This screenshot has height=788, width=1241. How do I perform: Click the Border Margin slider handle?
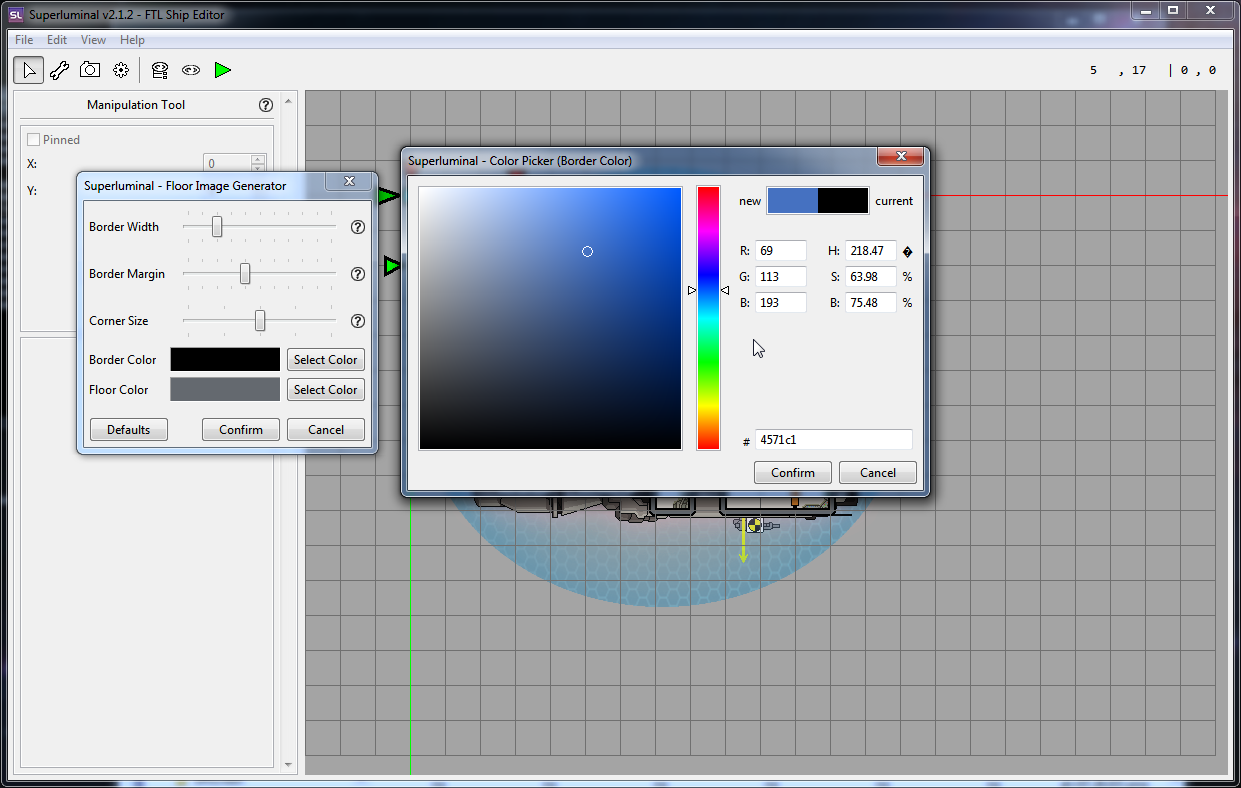[245, 274]
